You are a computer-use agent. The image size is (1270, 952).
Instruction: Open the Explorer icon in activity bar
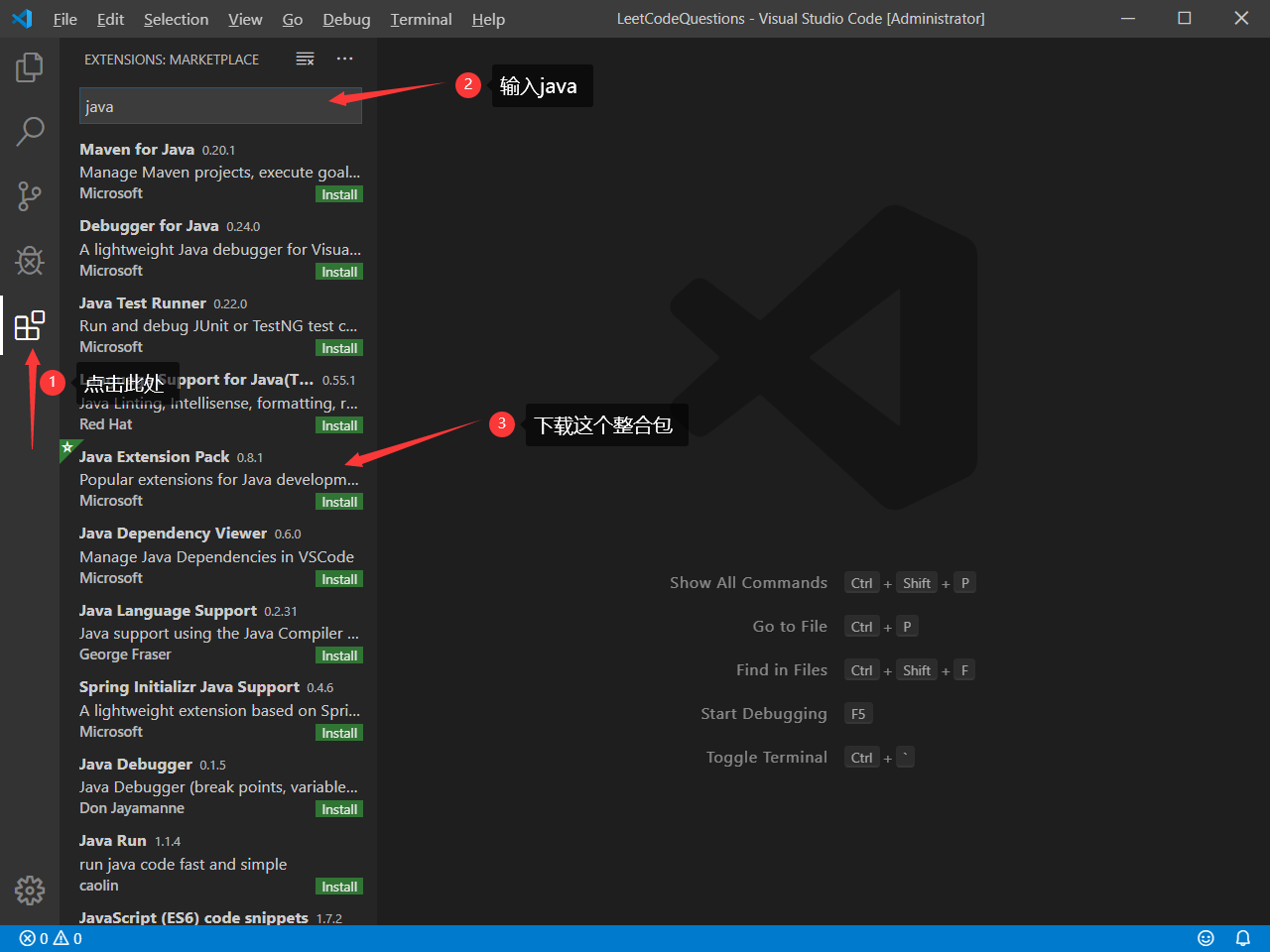pyautogui.click(x=29, y=66)
